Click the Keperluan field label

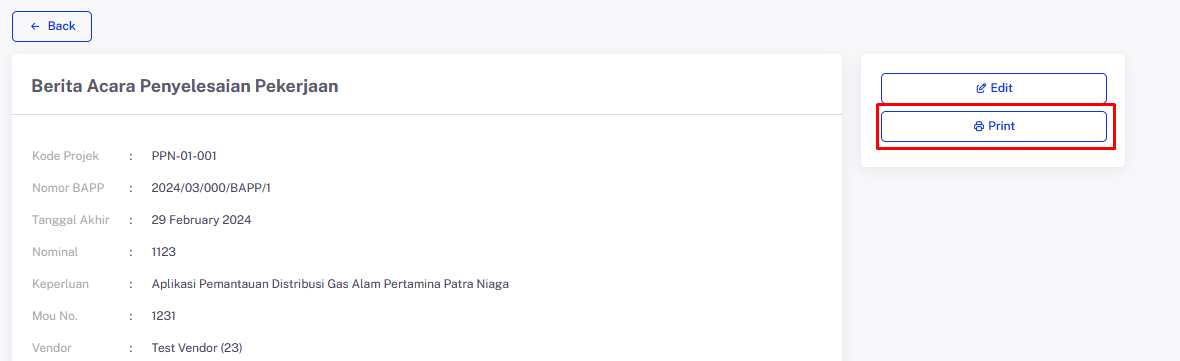(59, 284)
